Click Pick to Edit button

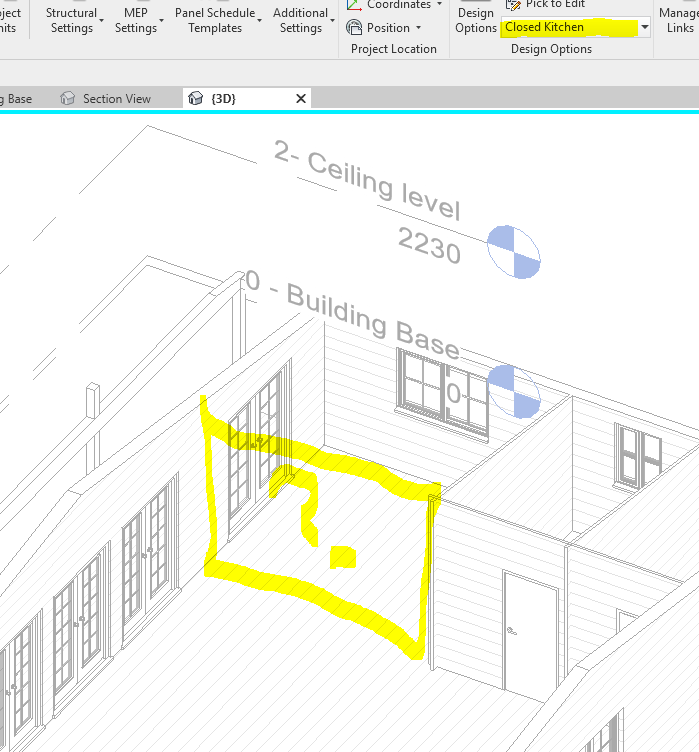(545, 5)
